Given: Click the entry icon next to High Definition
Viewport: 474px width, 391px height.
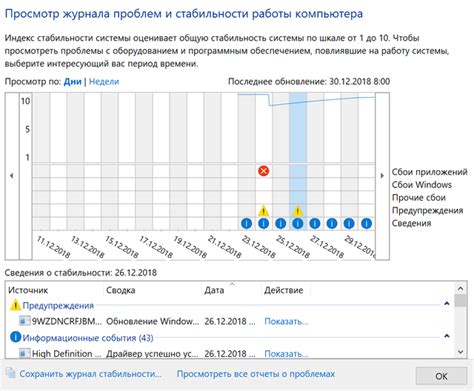Looking at the screenshot, I should (x=24, y=353).
